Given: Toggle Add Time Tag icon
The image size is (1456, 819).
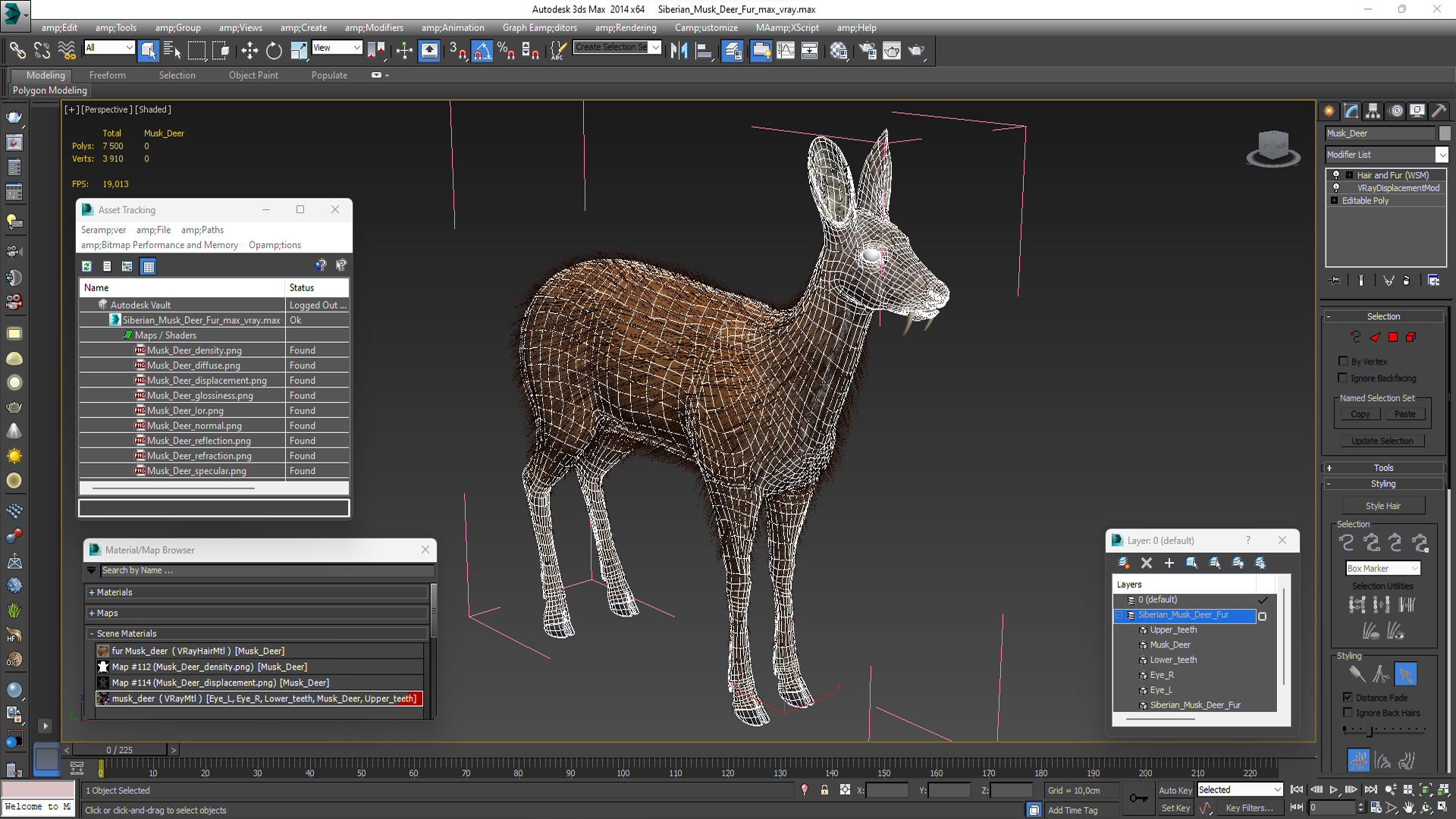Looking at the screenshot, I should point(1034,810).
